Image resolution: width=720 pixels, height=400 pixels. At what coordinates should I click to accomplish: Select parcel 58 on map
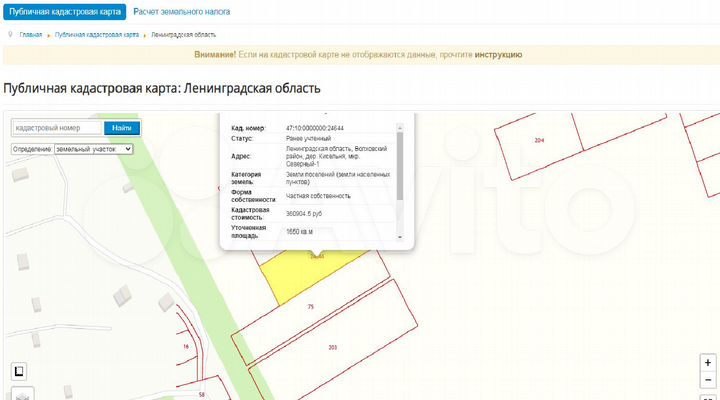(202, 394)
